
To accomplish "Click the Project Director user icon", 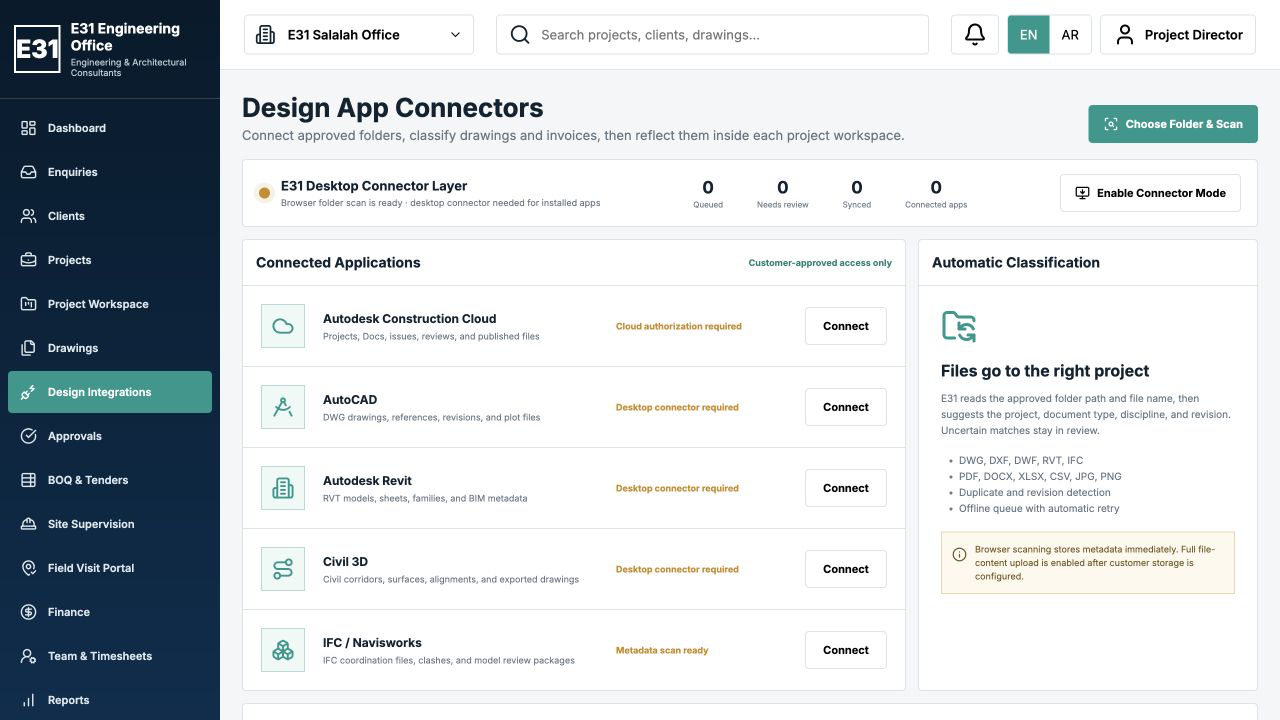I will (x=1125, y=35).
